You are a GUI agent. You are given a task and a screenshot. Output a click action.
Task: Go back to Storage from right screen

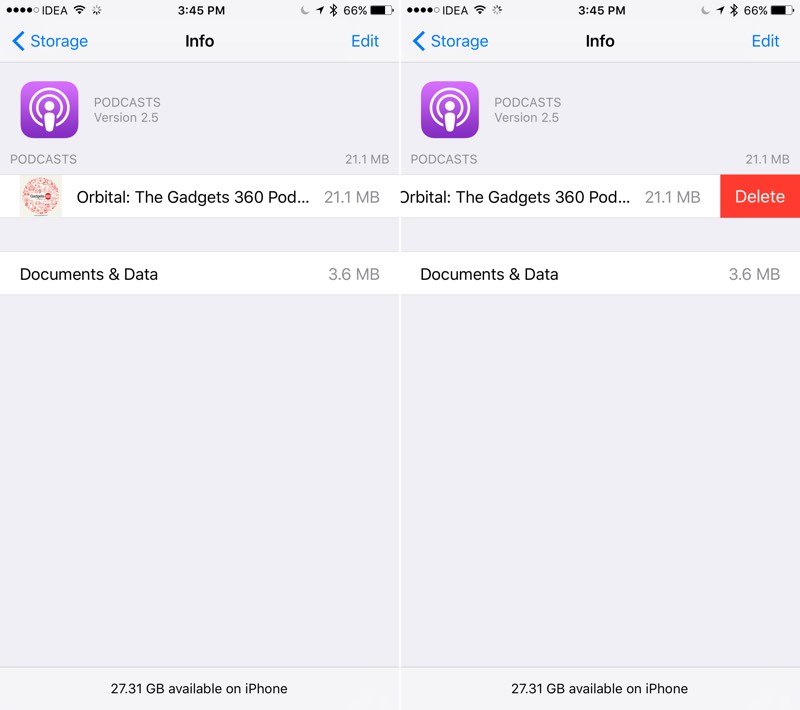point(451,41)
